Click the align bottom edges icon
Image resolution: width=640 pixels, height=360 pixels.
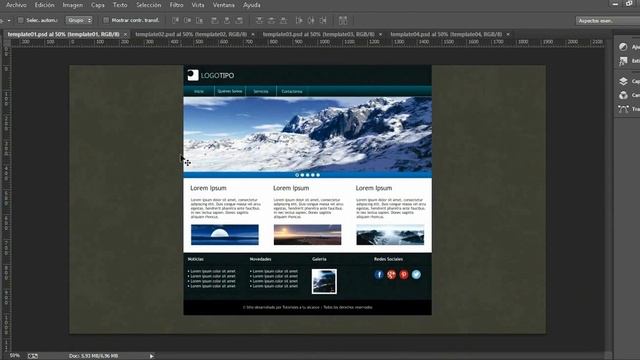(x=200, y=20)
